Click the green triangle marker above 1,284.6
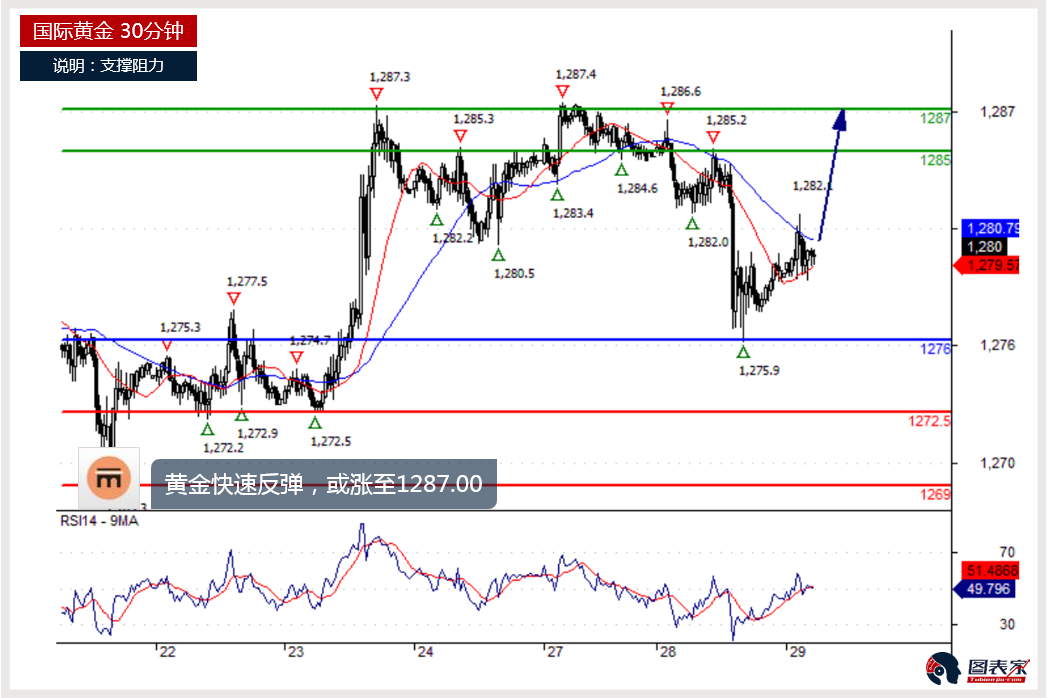1047x698 pixels. click(x=622, y=170)
